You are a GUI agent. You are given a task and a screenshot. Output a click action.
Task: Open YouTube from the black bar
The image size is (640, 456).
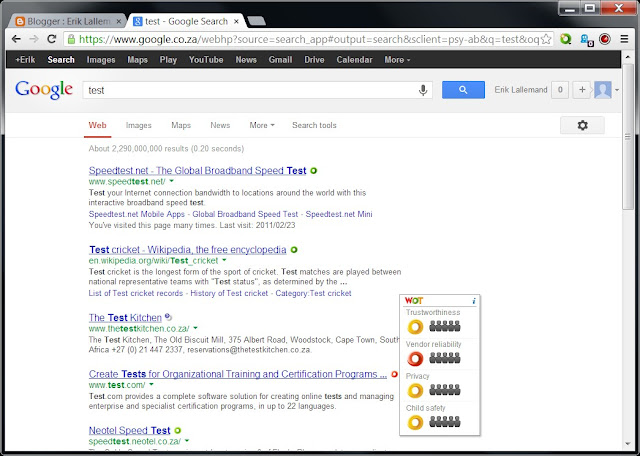[206, 60]
